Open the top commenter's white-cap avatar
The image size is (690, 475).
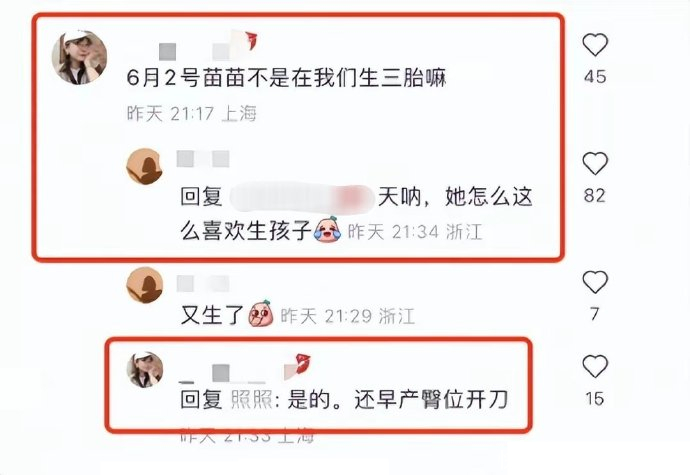coord(79,57)
